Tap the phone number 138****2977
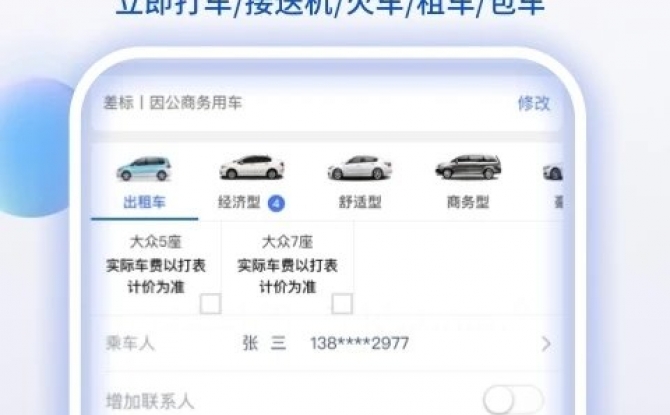 point(359,343)
